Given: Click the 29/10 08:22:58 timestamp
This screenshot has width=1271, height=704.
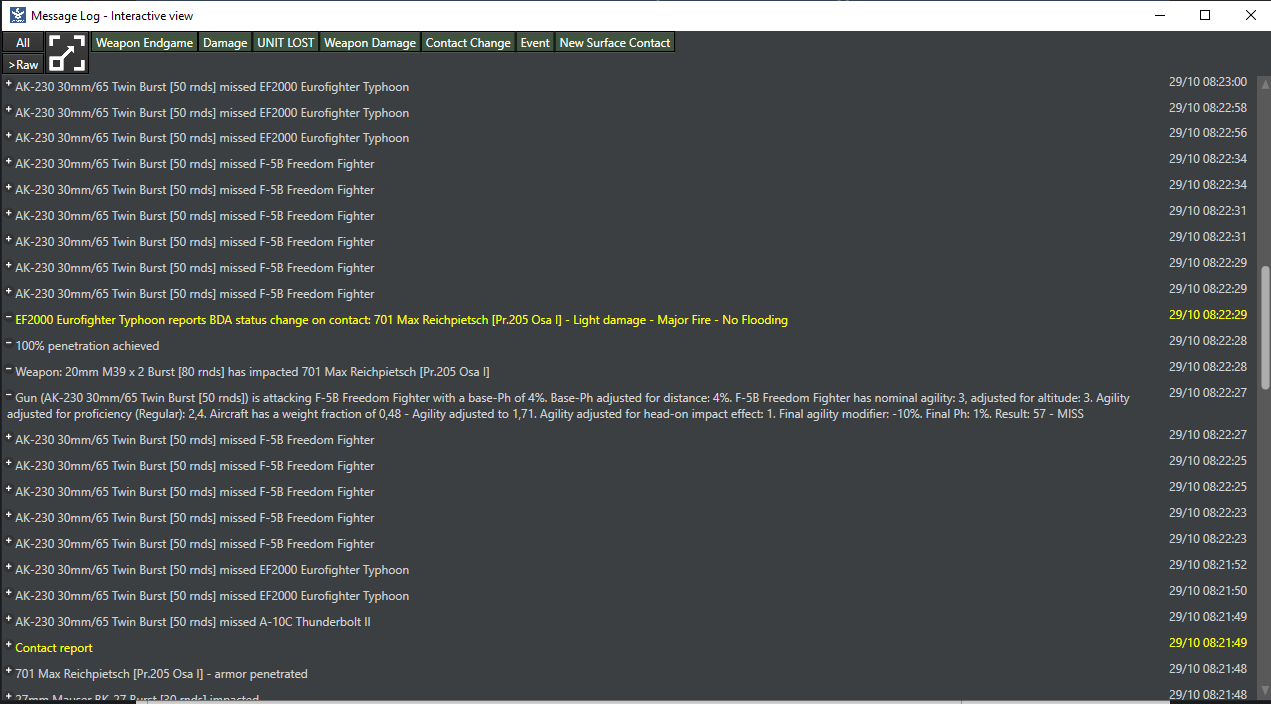Looking at the screenshot, I should coord(1208,108).
